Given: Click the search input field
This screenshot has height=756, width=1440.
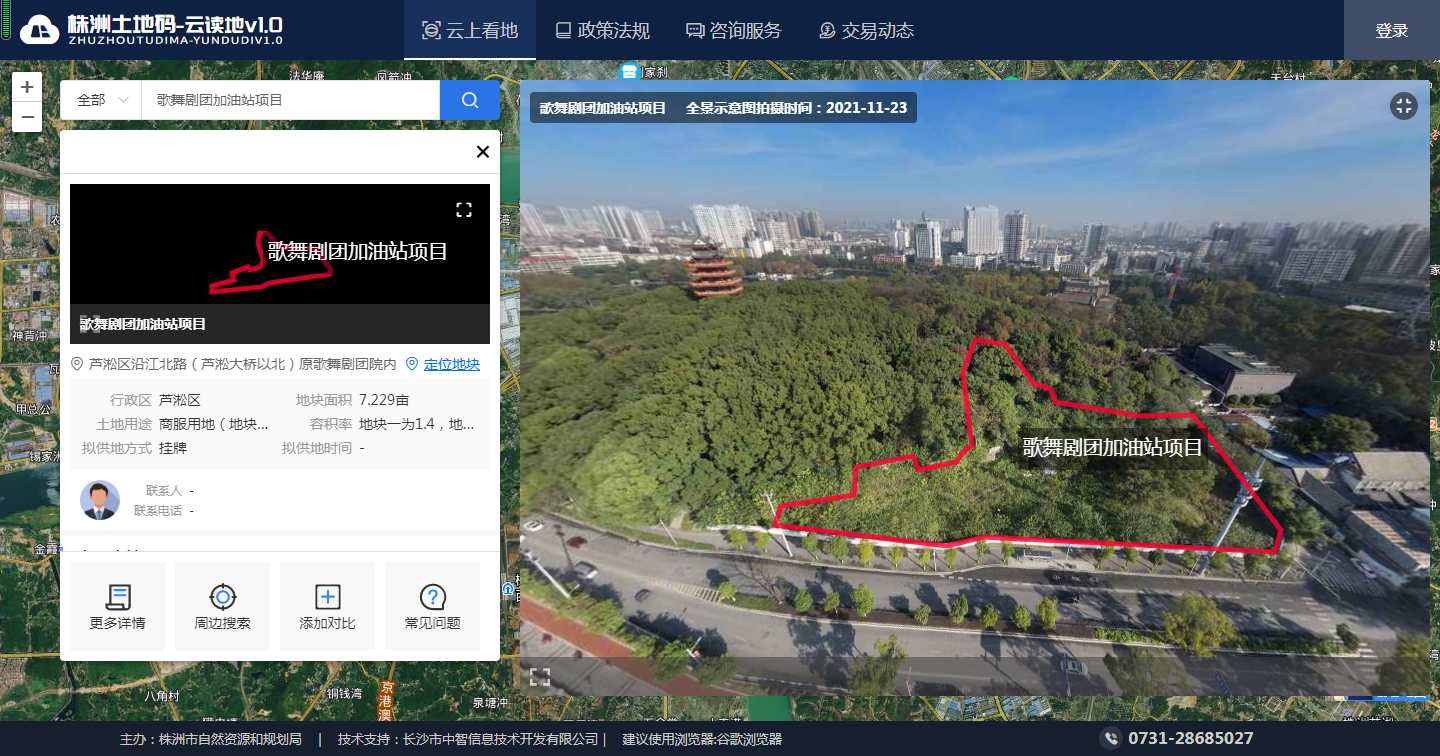Looking at the screenshot, I should [x=290, y=100].
